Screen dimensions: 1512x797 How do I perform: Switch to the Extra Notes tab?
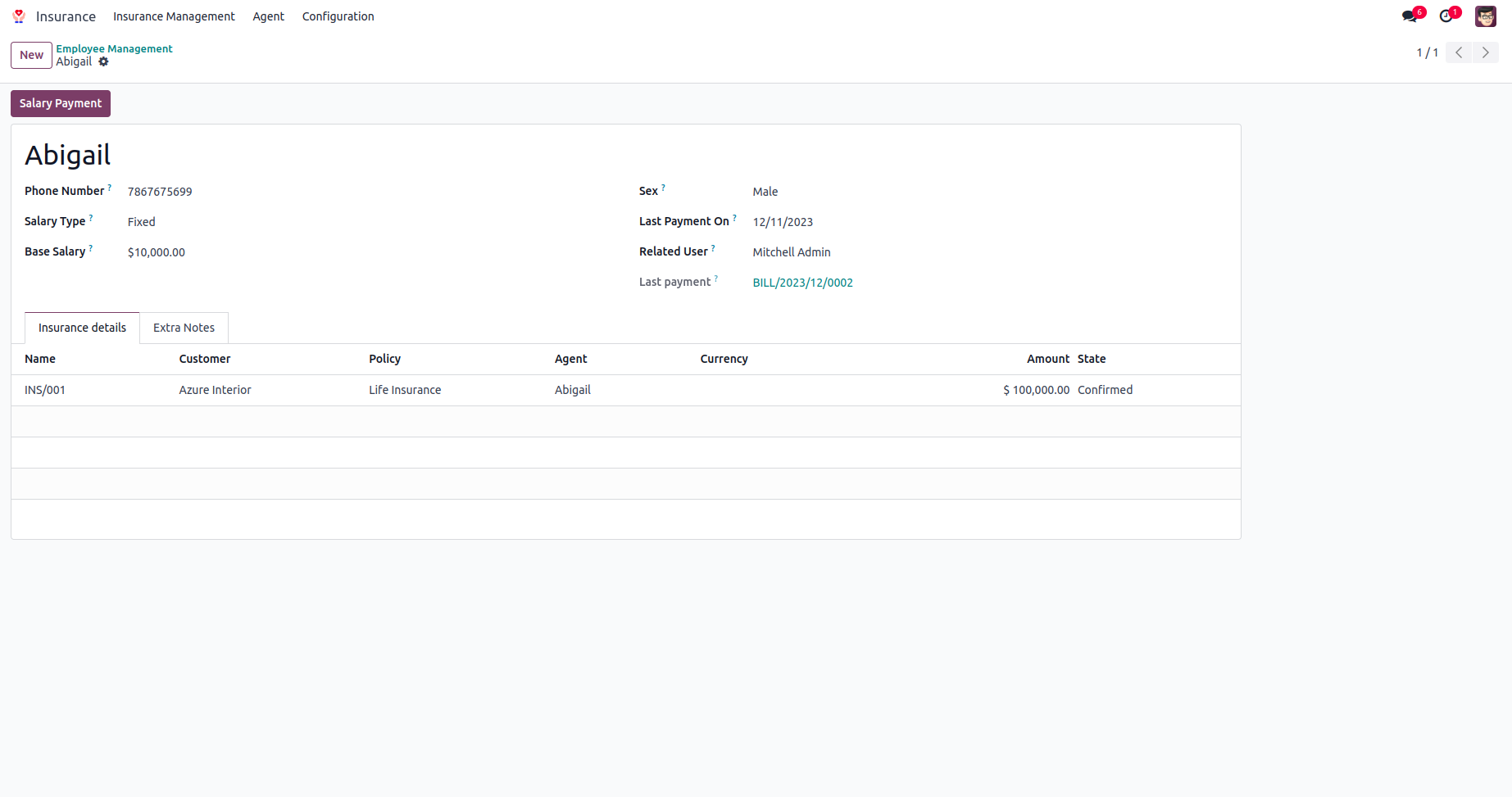click(x=184, y=328)
